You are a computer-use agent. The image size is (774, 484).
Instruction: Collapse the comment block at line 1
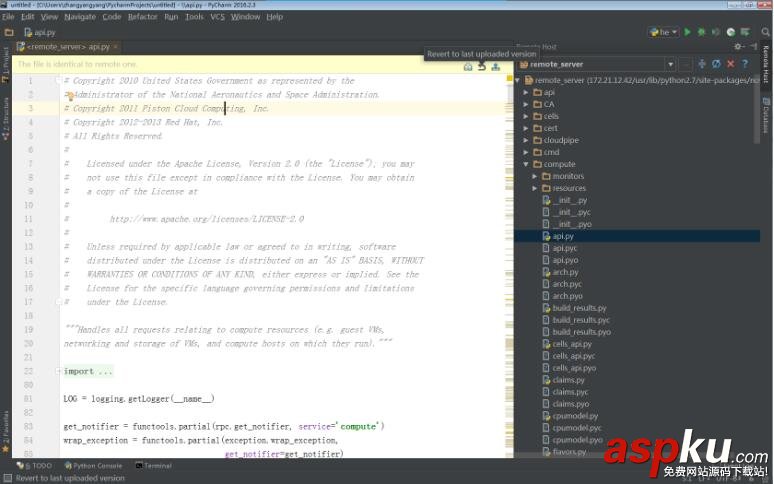(x=58, y=80)
